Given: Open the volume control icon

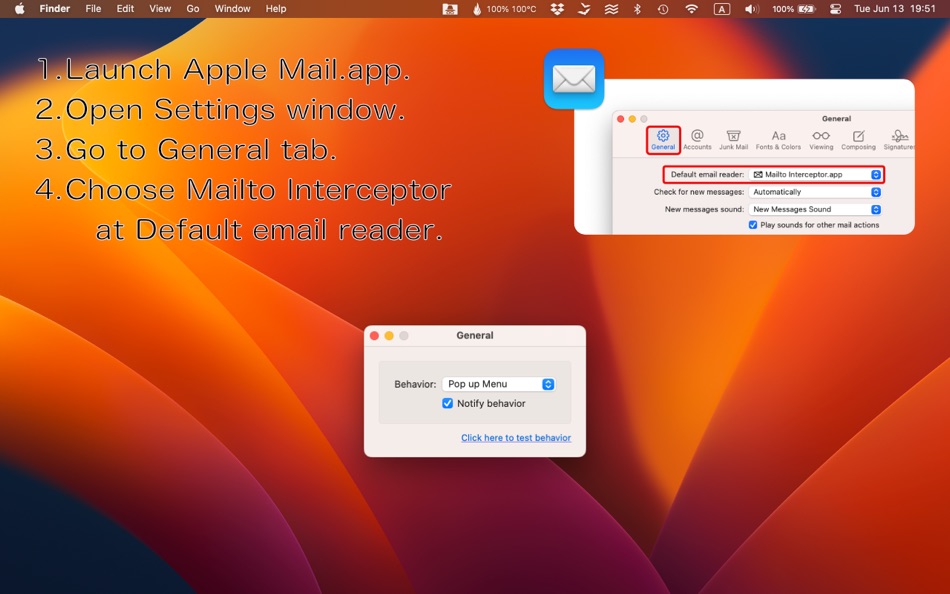Looking at the screenshot, I should tap(751, 8).
